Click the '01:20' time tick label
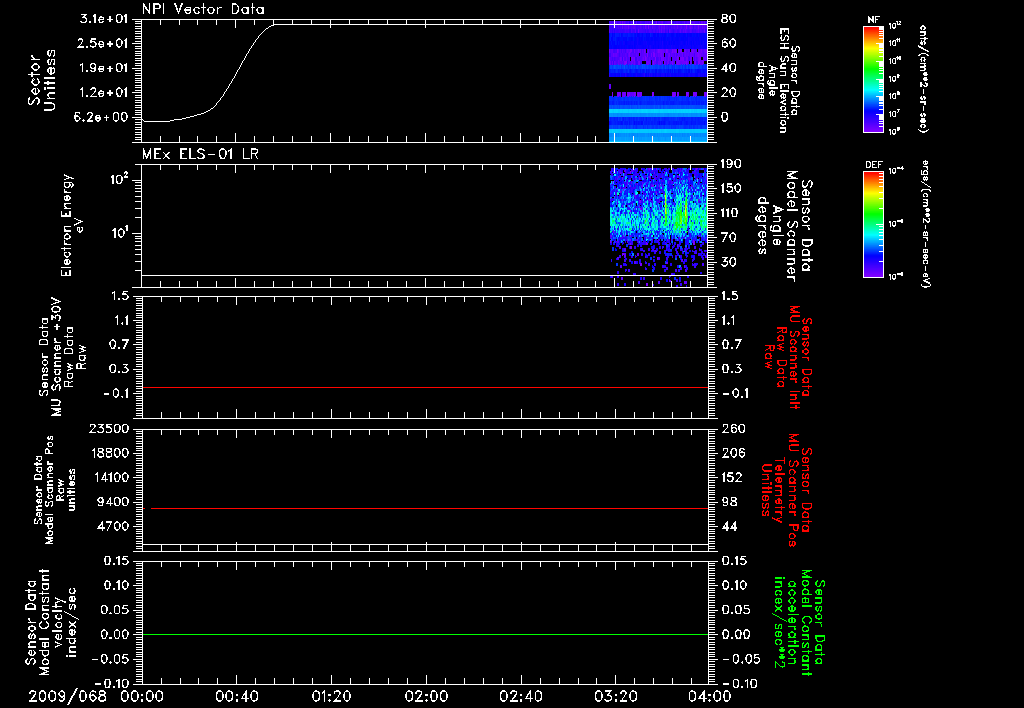 331,696
